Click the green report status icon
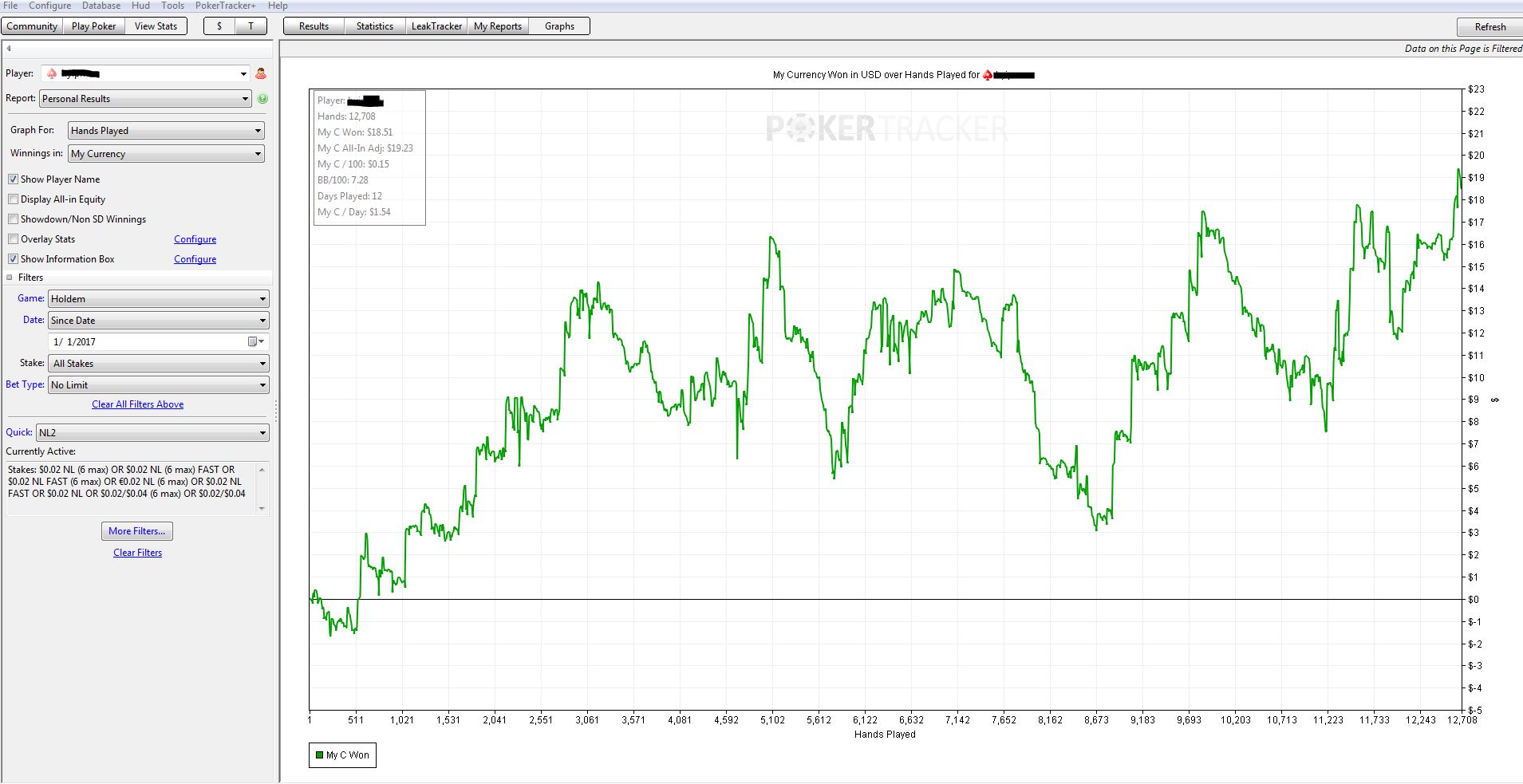1523x784 pixels. [x=262, y=99]
